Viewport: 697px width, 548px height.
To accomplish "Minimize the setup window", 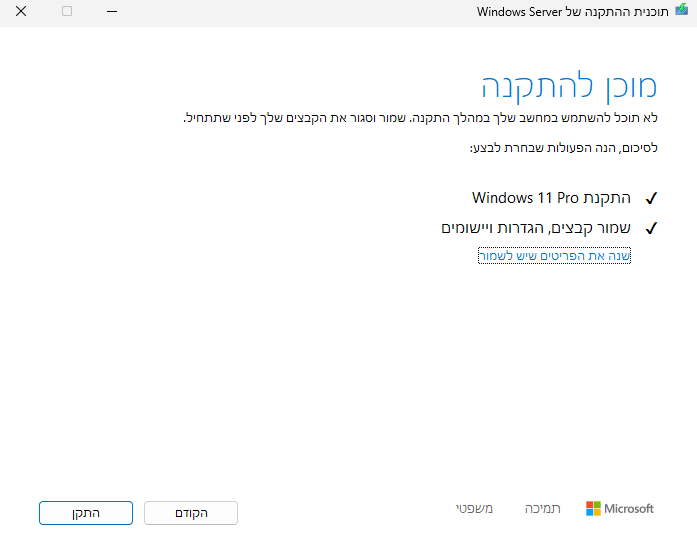I will [113, 12].
